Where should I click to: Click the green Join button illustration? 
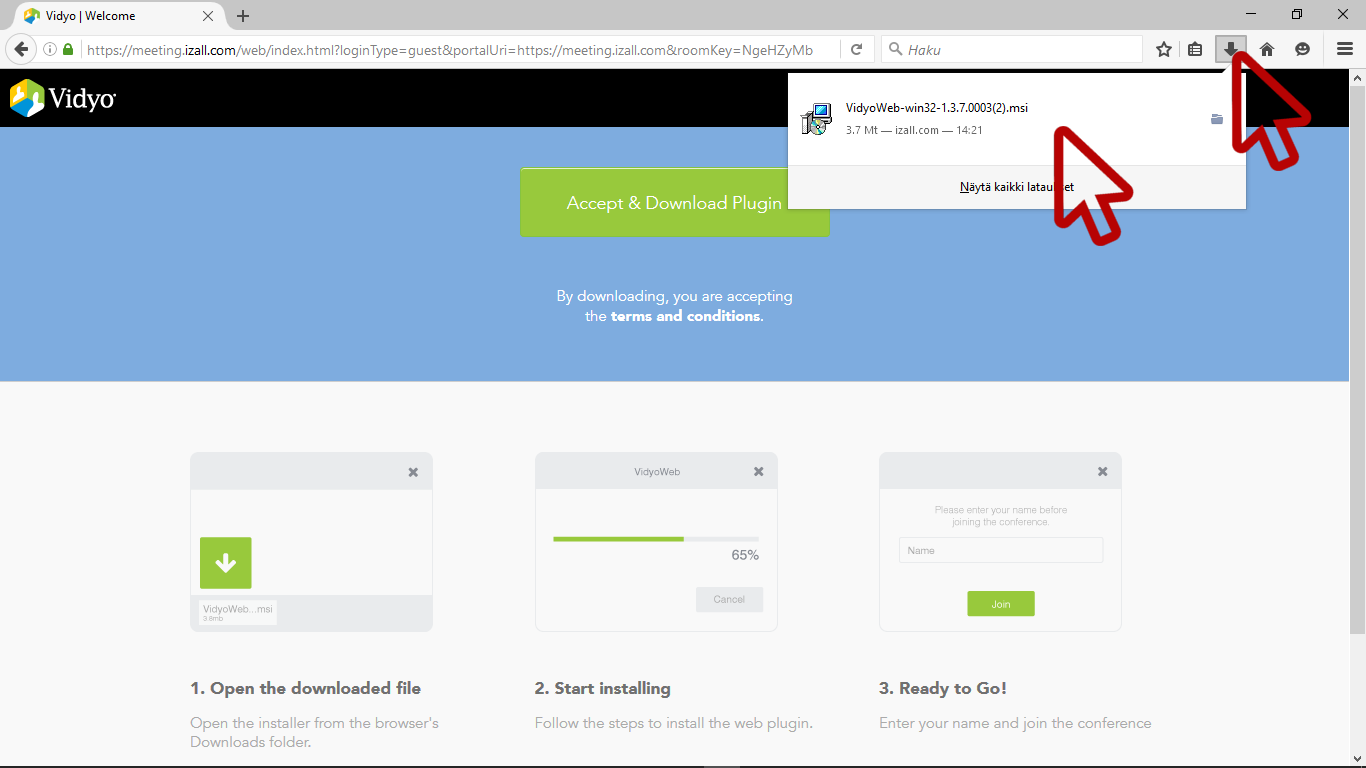click(1001, 604)
